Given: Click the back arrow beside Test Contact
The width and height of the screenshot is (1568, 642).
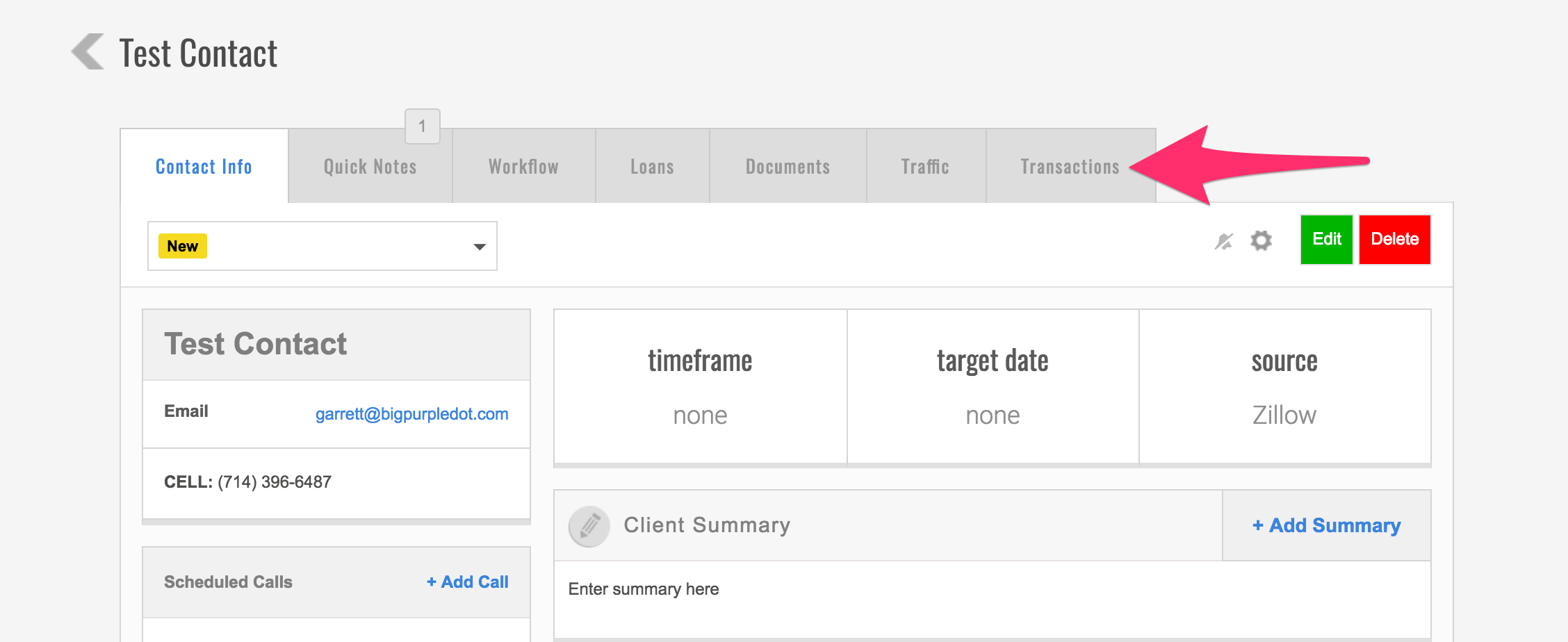Looking at the screenshot, I should point(88,52).
